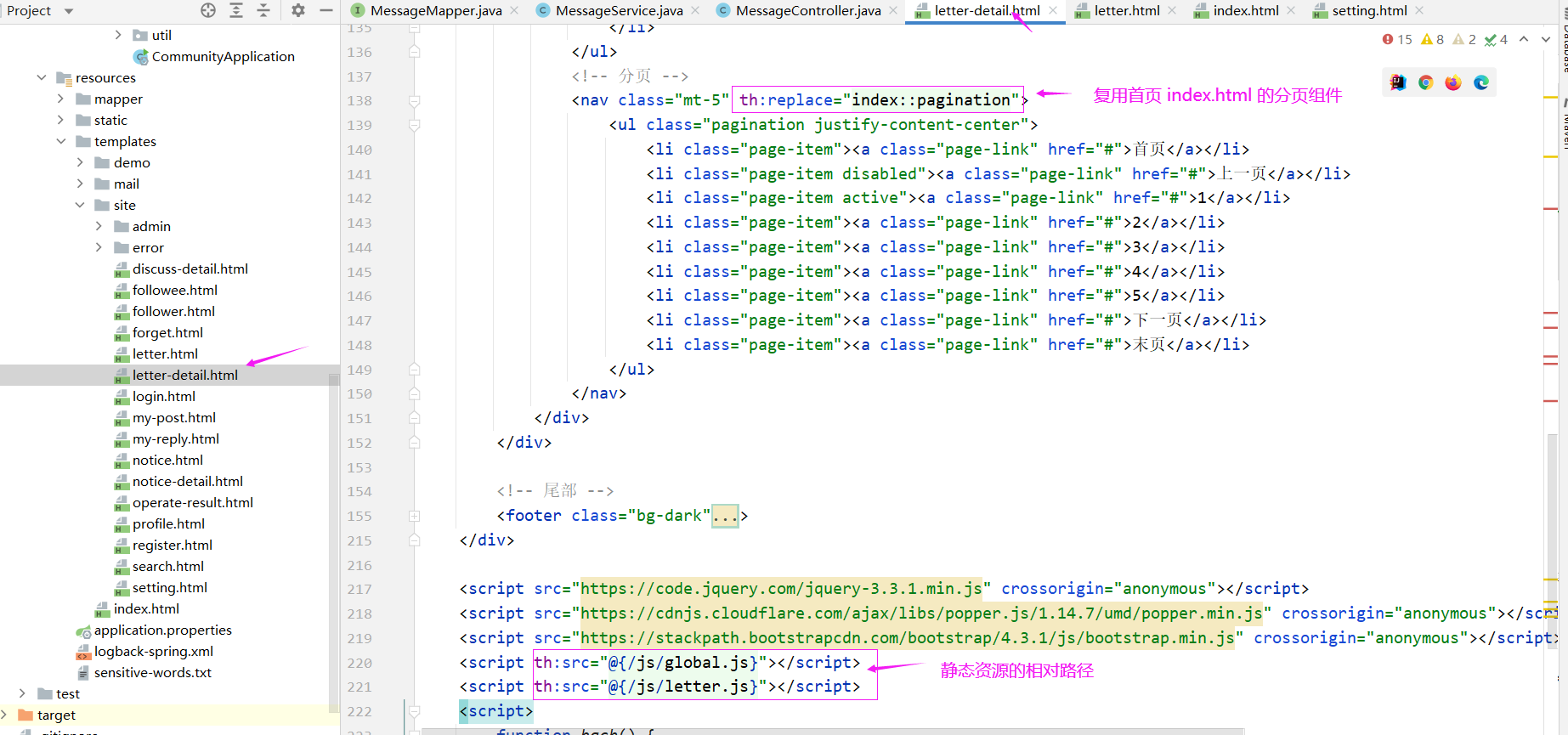
Task: Collapse nav block fold marker line 138
Action: [x=414, y=100]
